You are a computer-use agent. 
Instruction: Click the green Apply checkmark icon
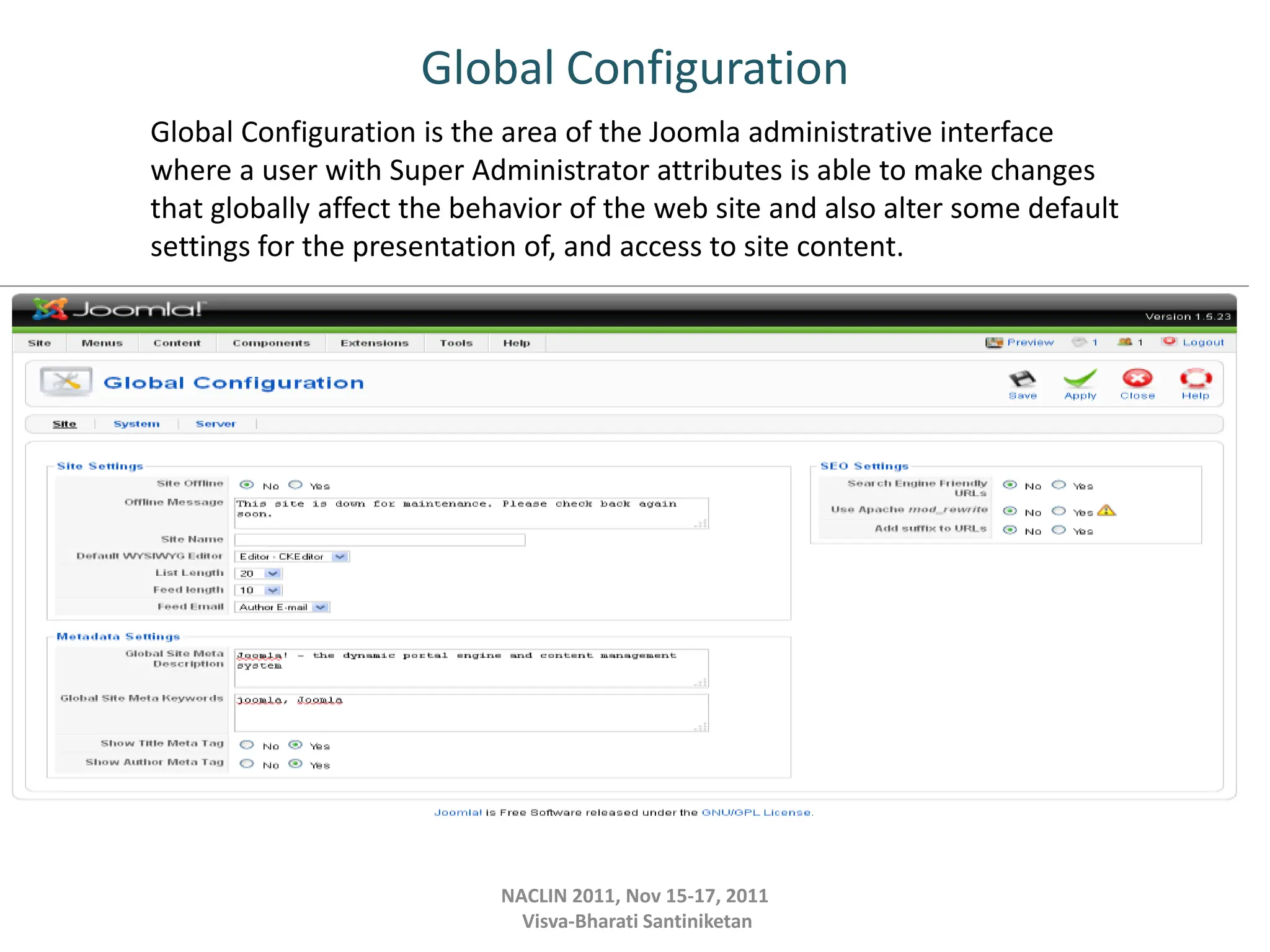coord(1080,379)
